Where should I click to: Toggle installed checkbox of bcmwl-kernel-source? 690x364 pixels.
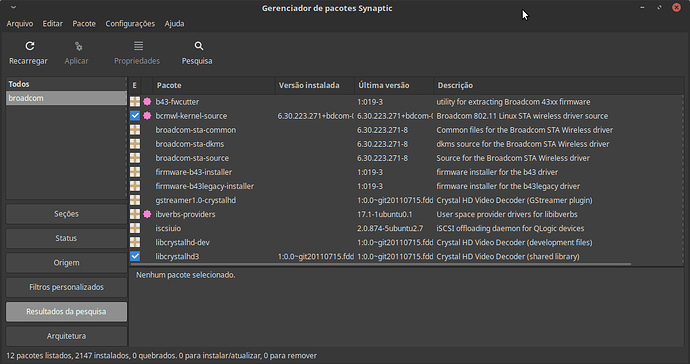pyautogui.click(x=135, y=116)
